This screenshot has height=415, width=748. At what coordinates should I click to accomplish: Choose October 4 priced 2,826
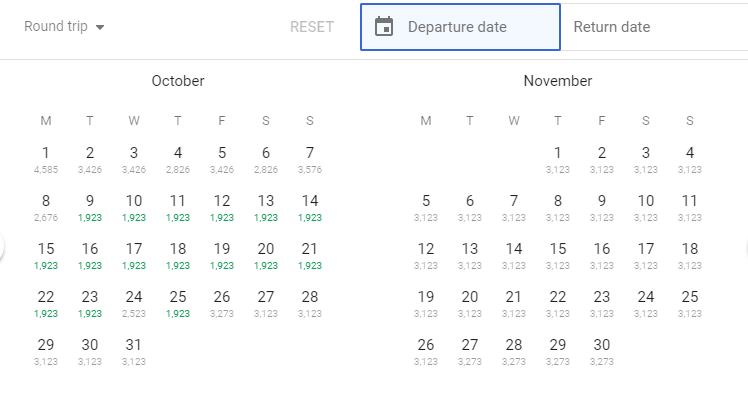point(178,158)
